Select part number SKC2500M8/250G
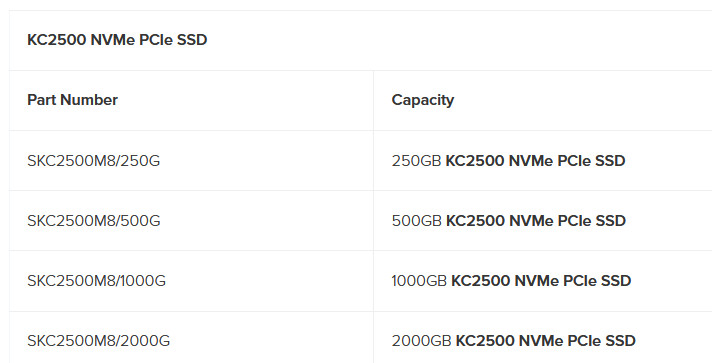 click(x=94, y=161)
